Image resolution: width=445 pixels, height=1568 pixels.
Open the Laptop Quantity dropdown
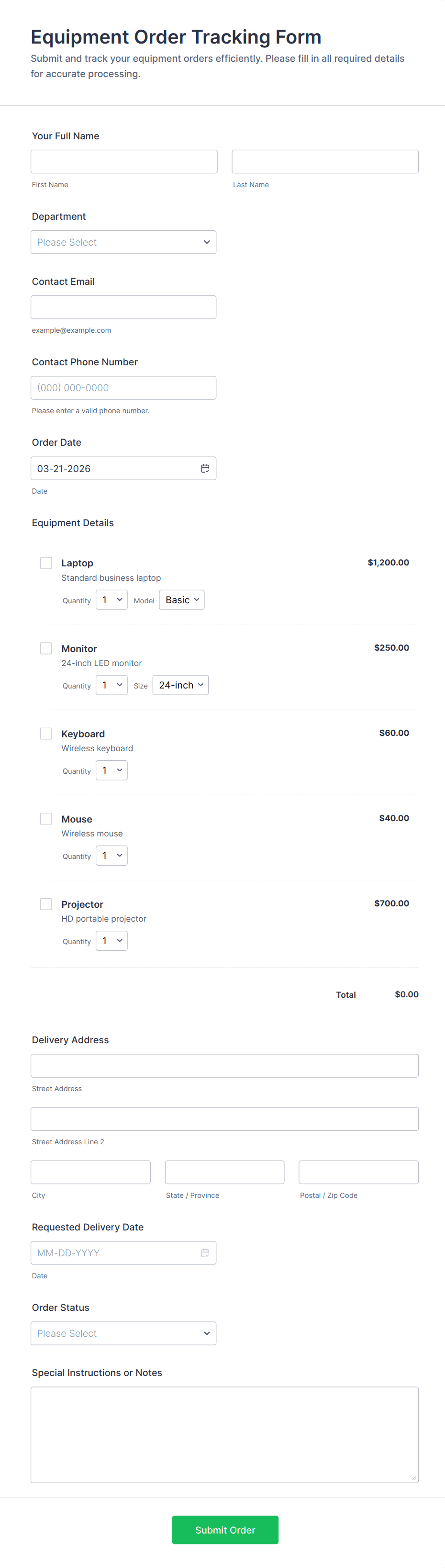pos(112,600)
